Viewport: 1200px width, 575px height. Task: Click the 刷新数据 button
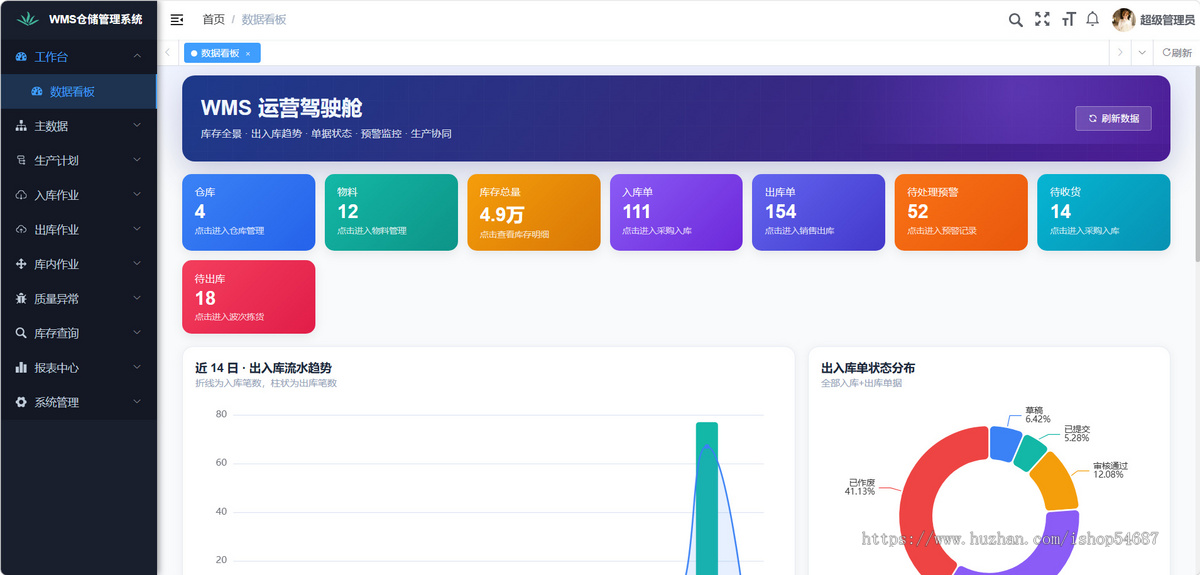coord(1113,118)
